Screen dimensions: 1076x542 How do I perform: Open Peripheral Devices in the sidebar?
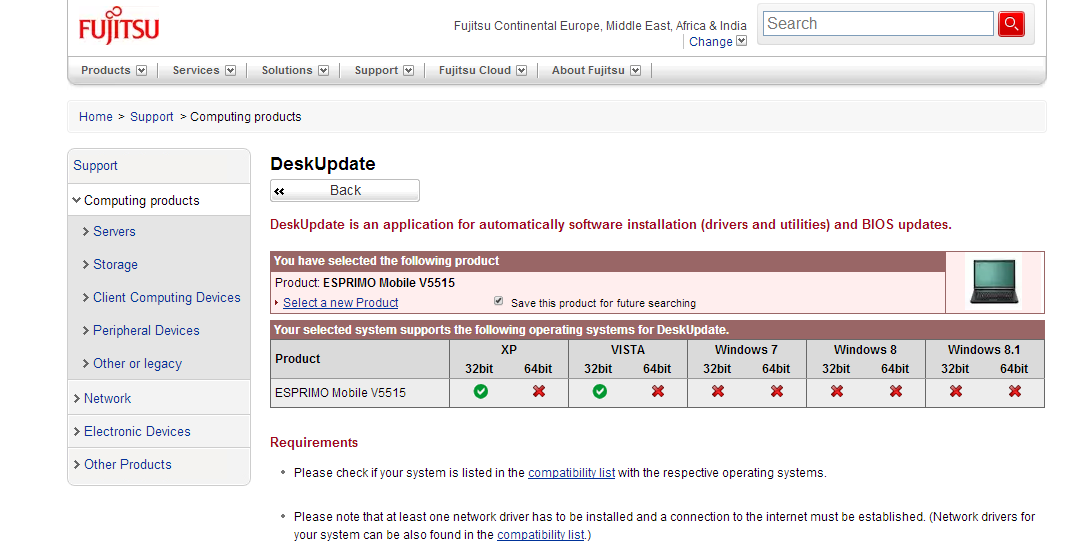pos(146,331)
